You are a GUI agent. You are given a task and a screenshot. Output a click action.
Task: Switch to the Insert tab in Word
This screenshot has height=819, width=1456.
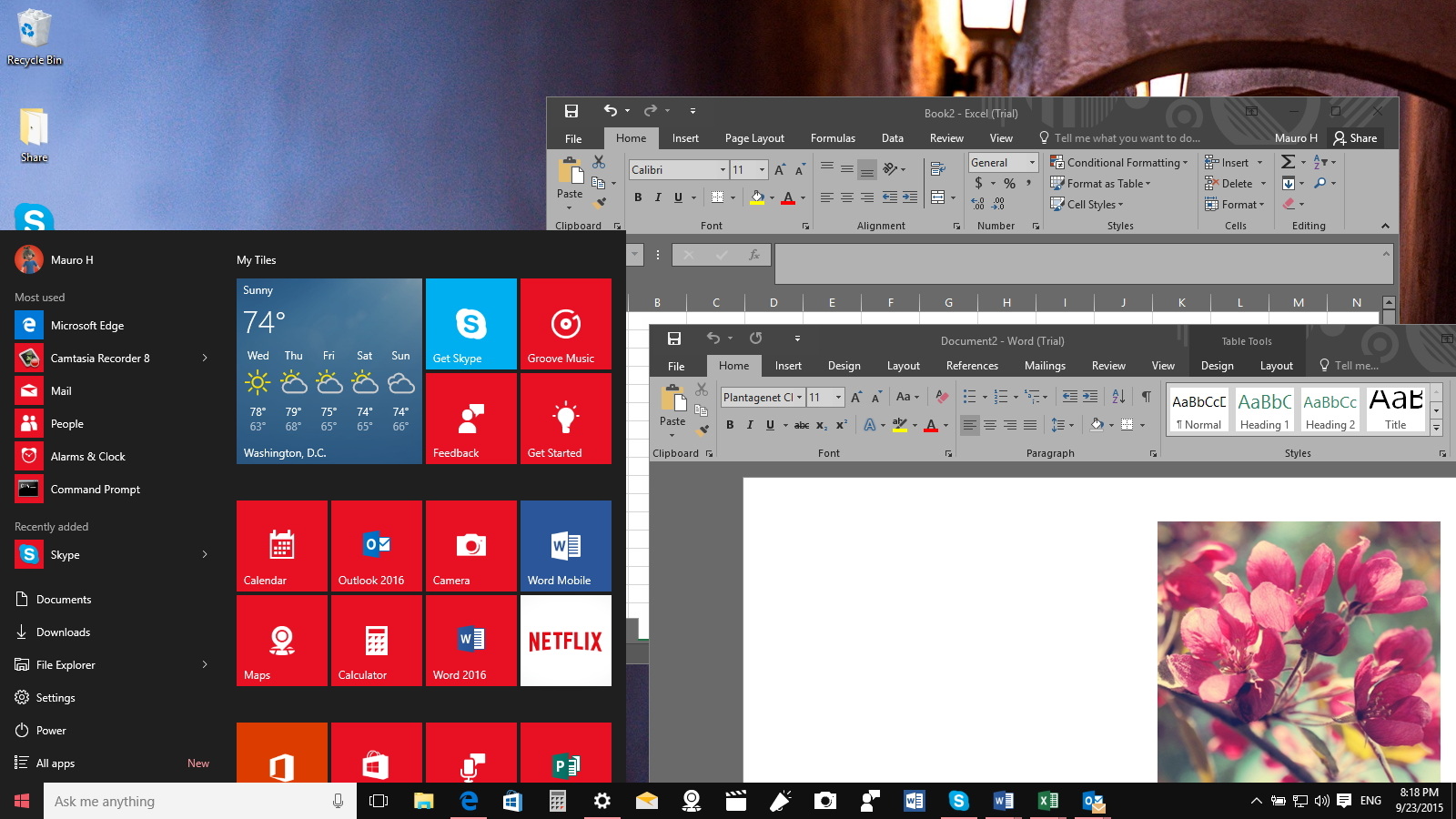tap(788, 366)
